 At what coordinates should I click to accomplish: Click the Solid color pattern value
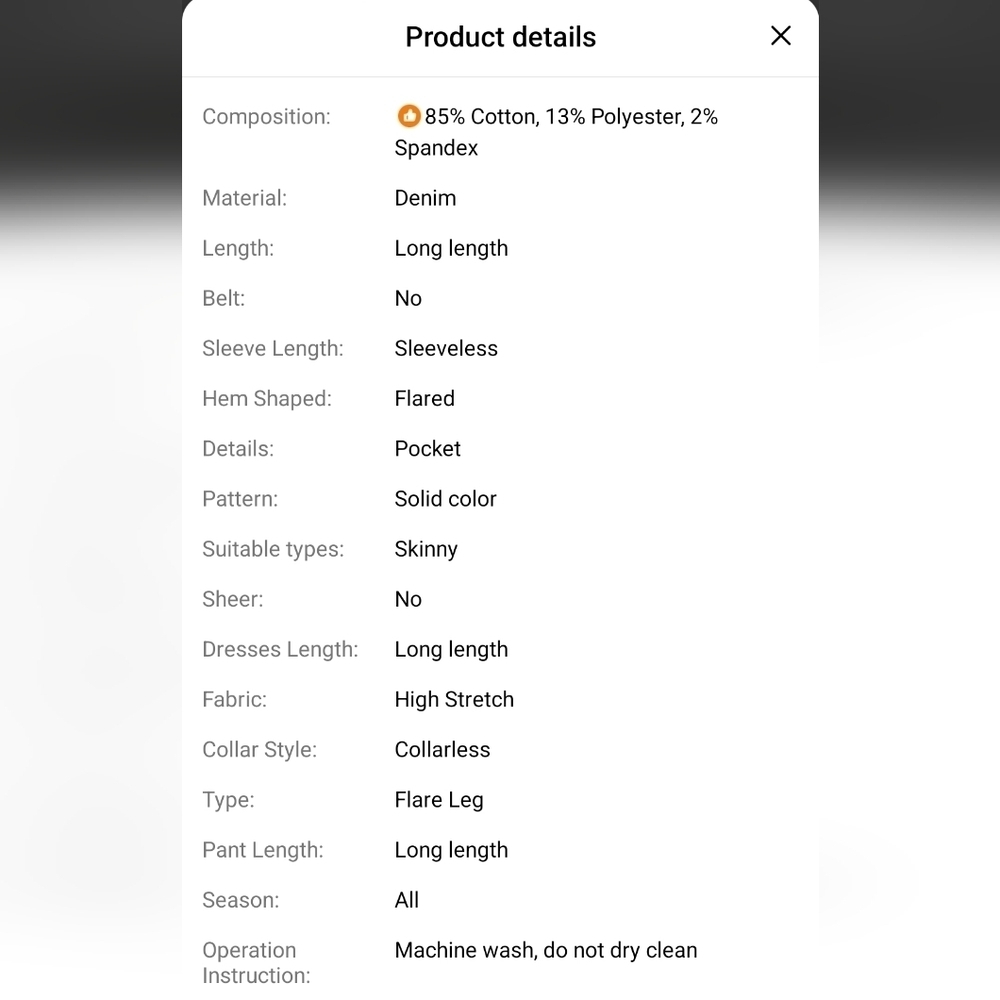tap(445, 498)
